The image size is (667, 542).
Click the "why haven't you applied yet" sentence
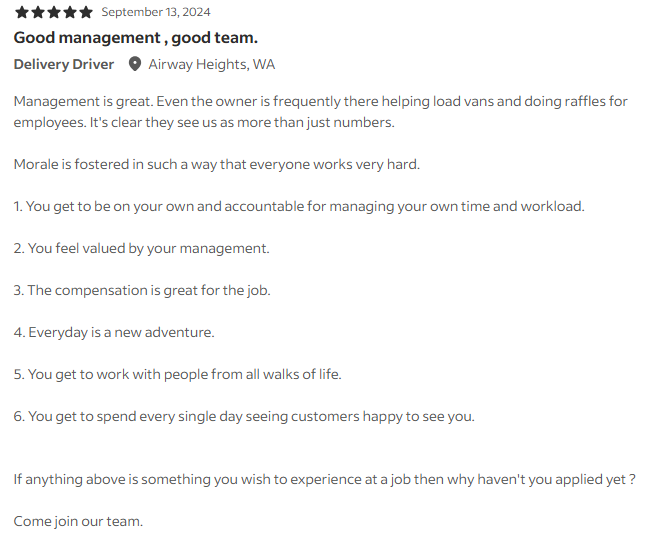pos(324,479)
